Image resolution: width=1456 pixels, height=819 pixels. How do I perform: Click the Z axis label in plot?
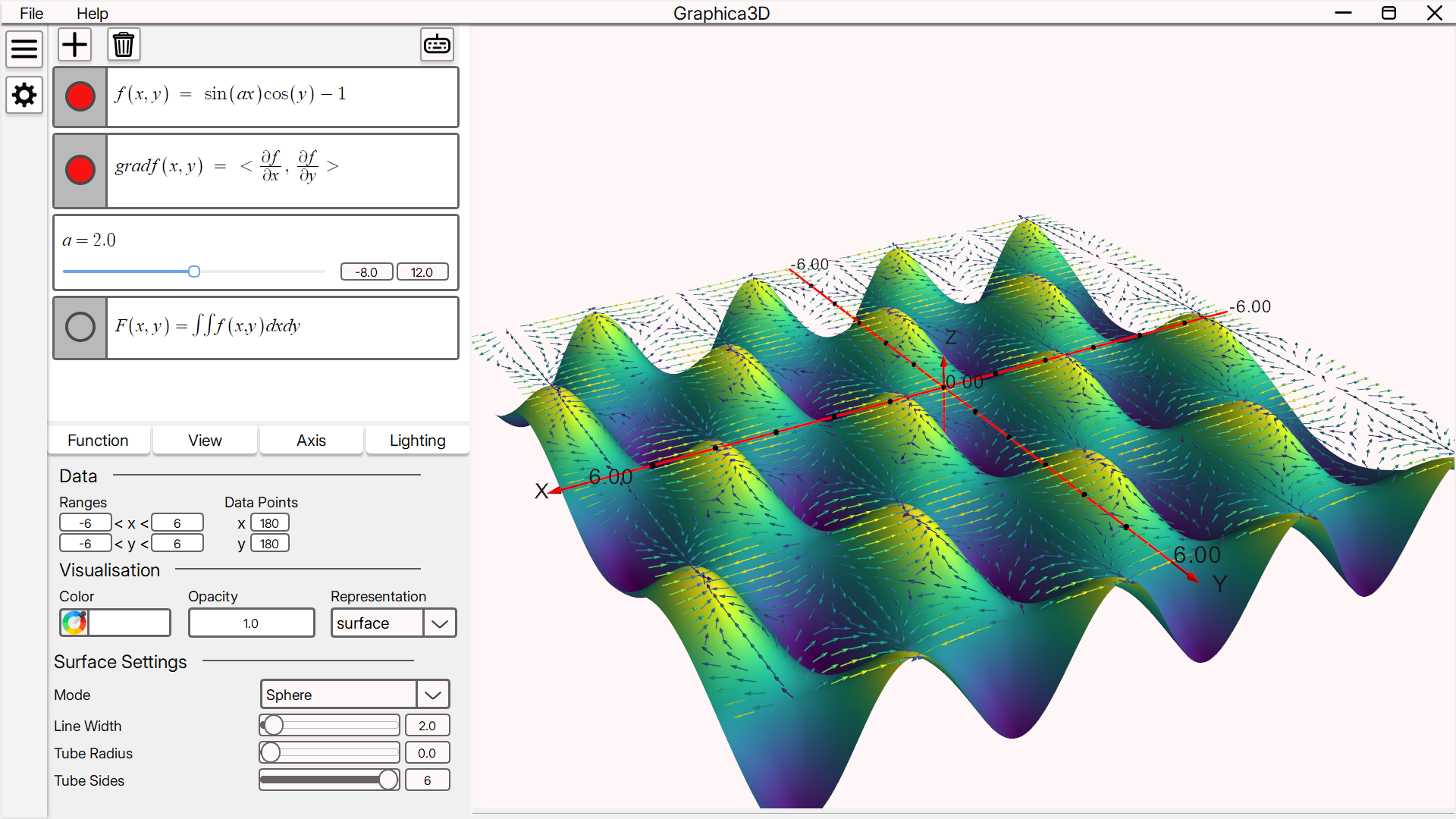[951, 337]
